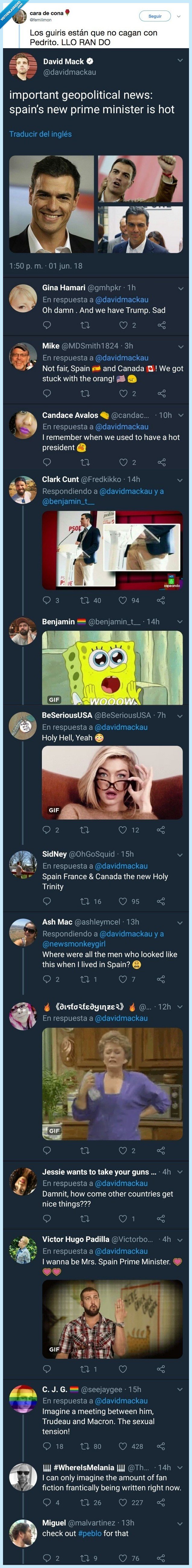This screenshot has width=192, height=1568.
Task: Retweet SidNey's Holy Trinity tweet
Action: [85, 901]
